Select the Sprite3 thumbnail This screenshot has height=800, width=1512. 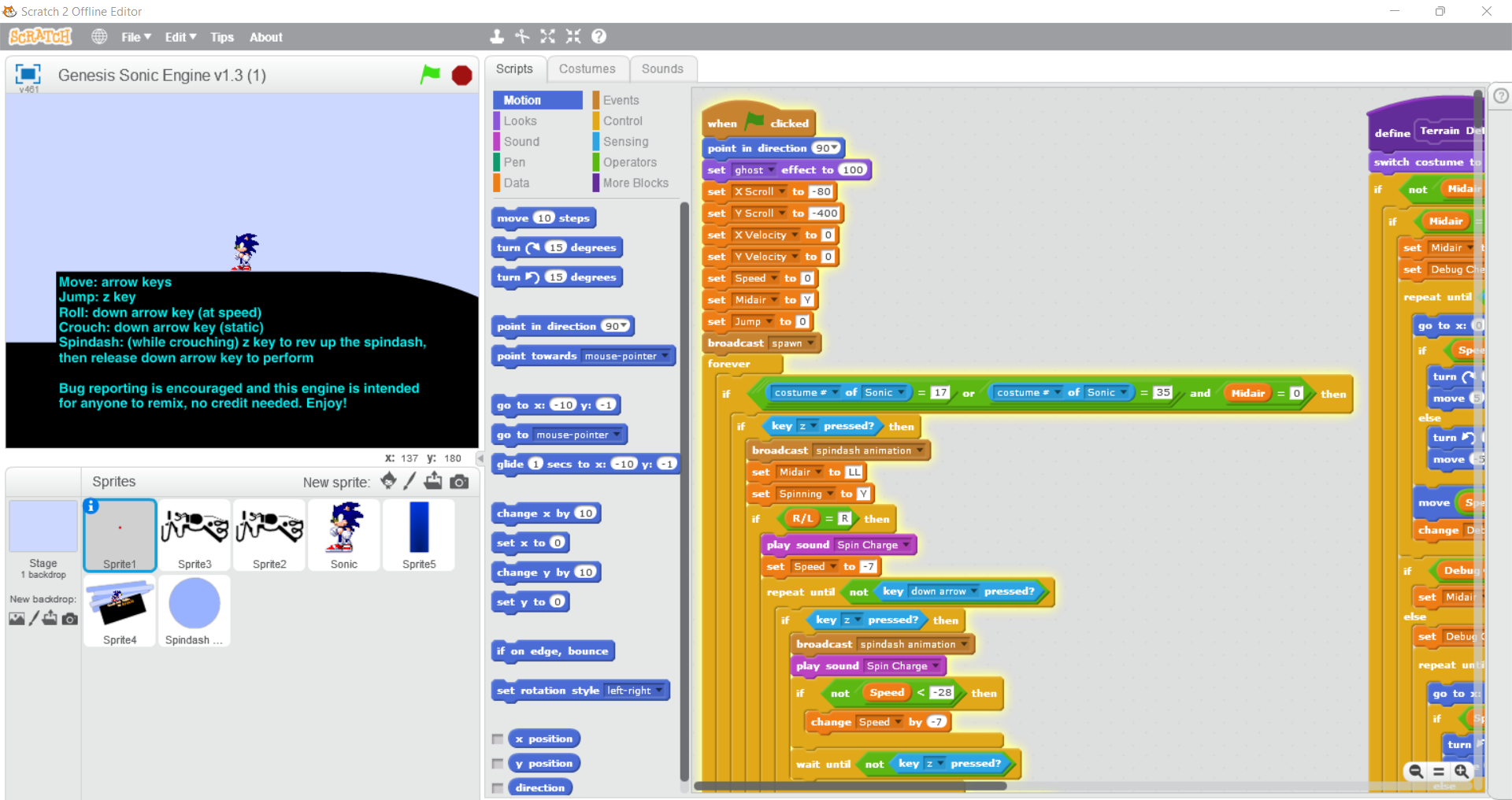[195, 535]
